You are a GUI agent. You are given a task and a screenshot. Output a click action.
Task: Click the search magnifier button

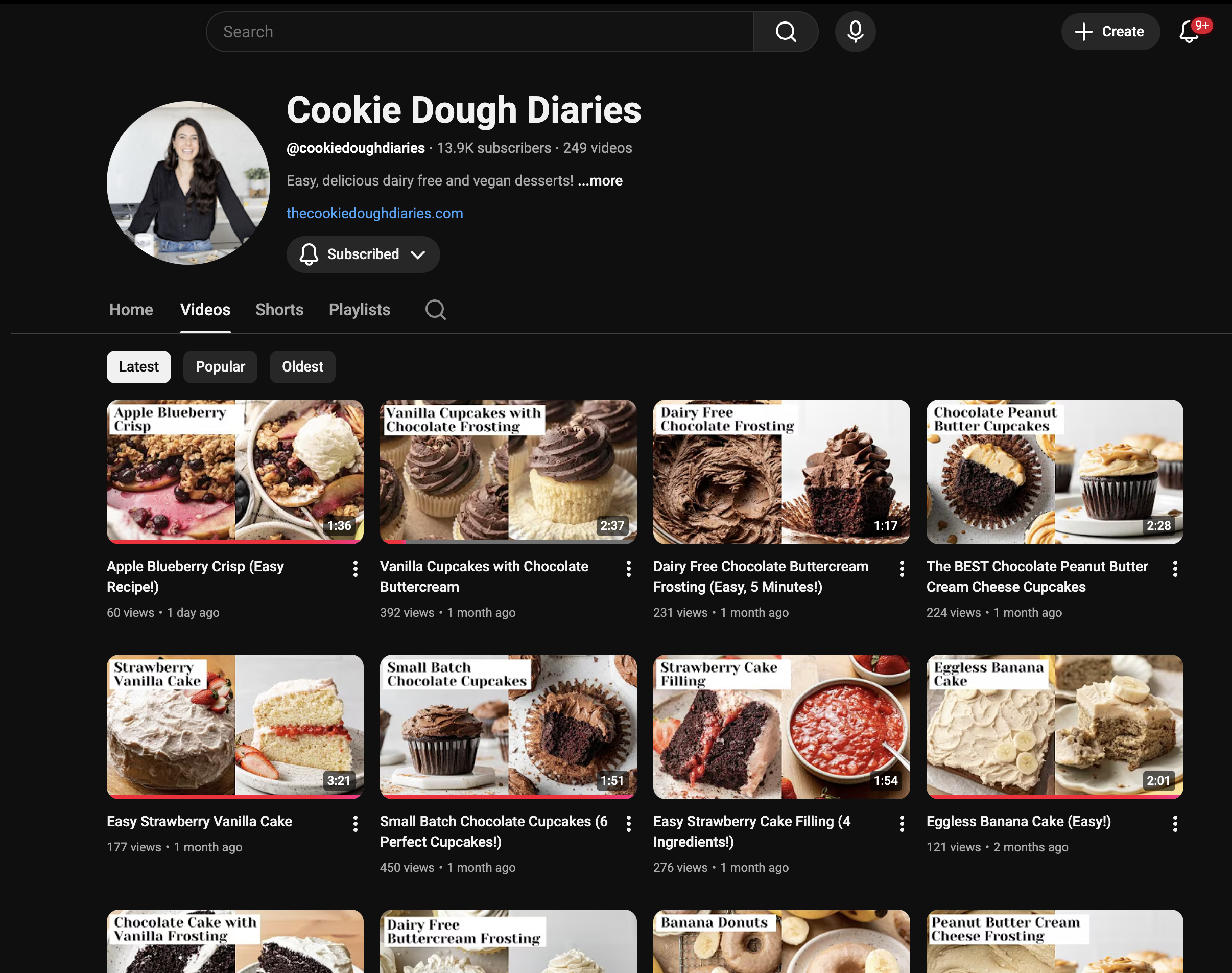coord(786,32)
